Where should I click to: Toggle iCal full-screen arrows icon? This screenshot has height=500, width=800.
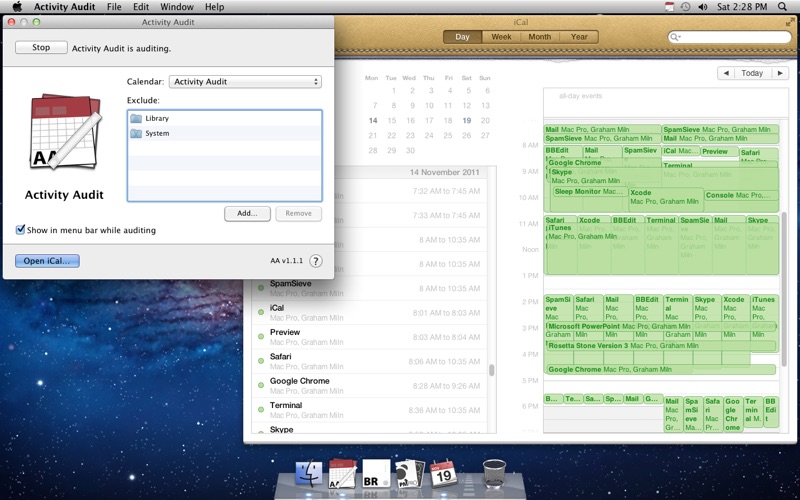click(790, 22)
